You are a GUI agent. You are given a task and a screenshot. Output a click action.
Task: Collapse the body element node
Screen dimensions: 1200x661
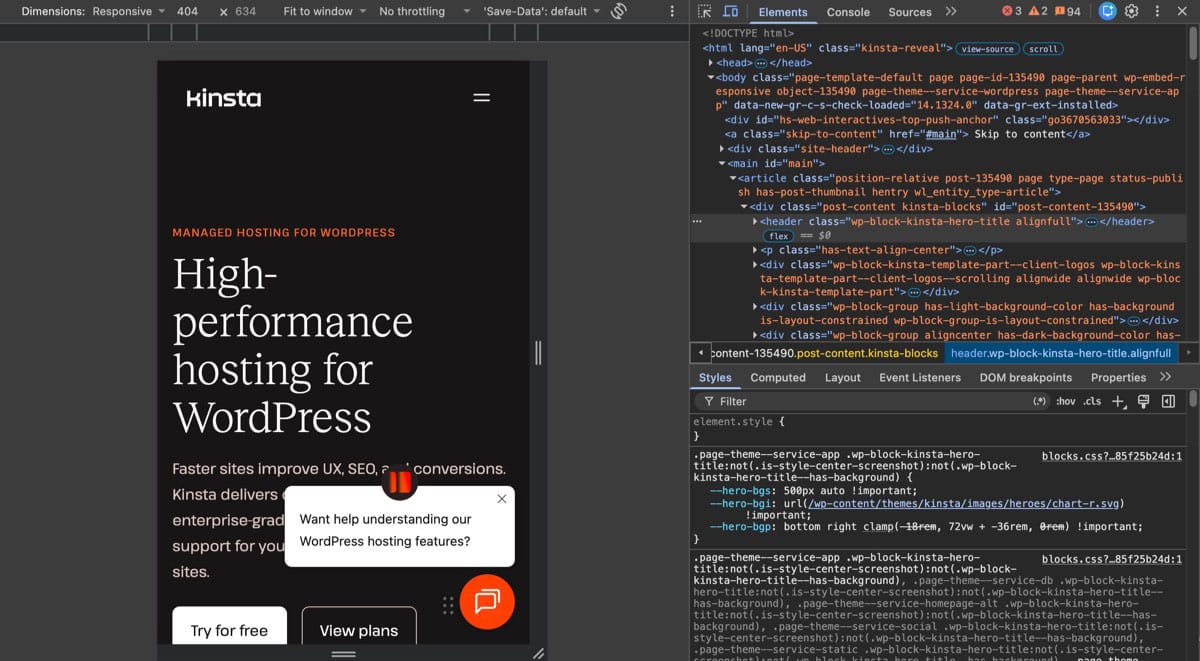[x=710, y=77]
